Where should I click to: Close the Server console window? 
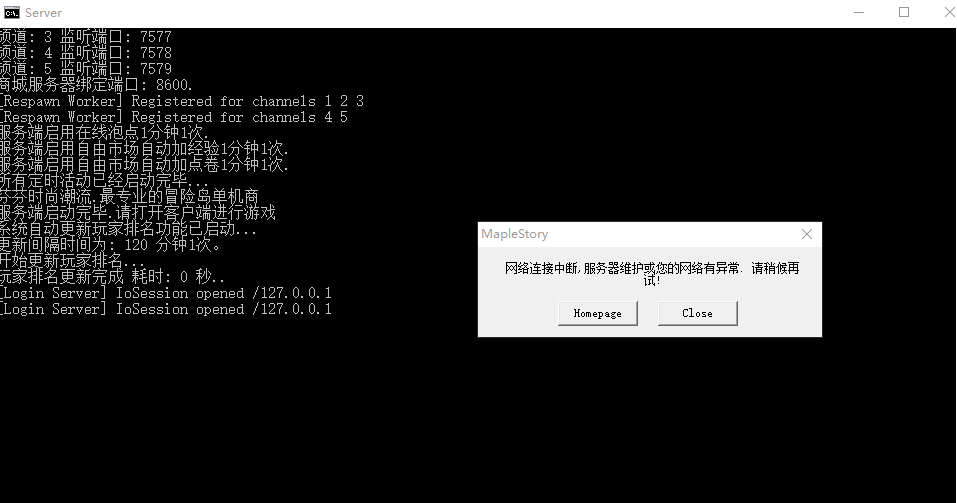point(949,12)
